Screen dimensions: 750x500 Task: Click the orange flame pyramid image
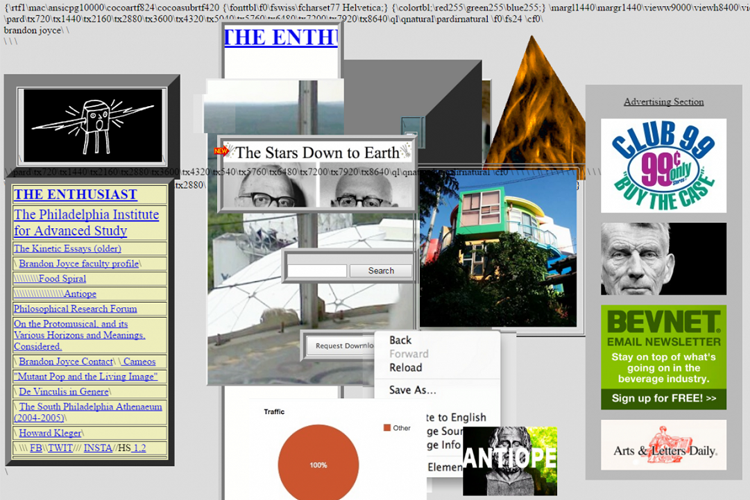pos(541,102)
